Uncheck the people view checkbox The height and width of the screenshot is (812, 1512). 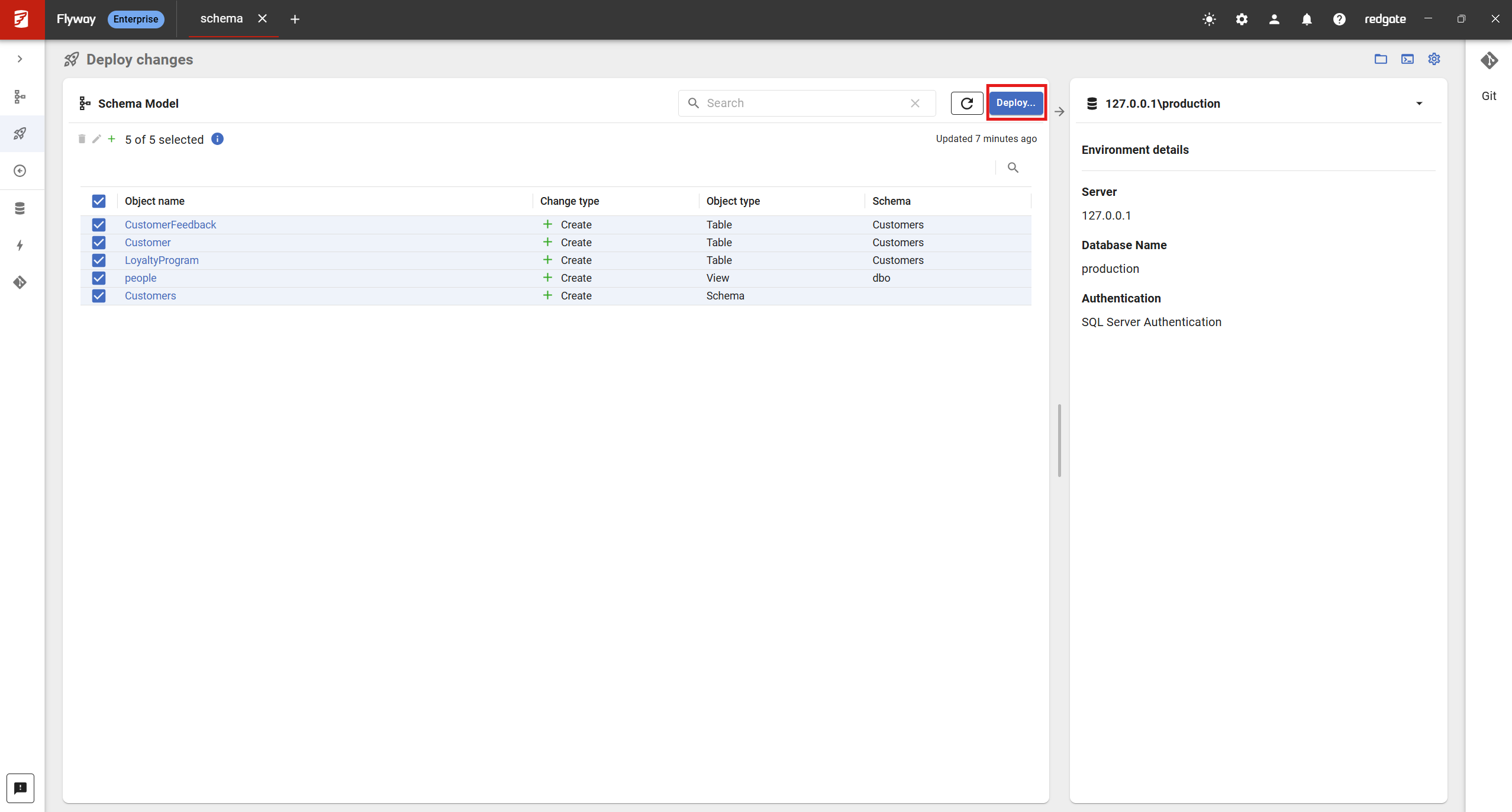[99, 278]
